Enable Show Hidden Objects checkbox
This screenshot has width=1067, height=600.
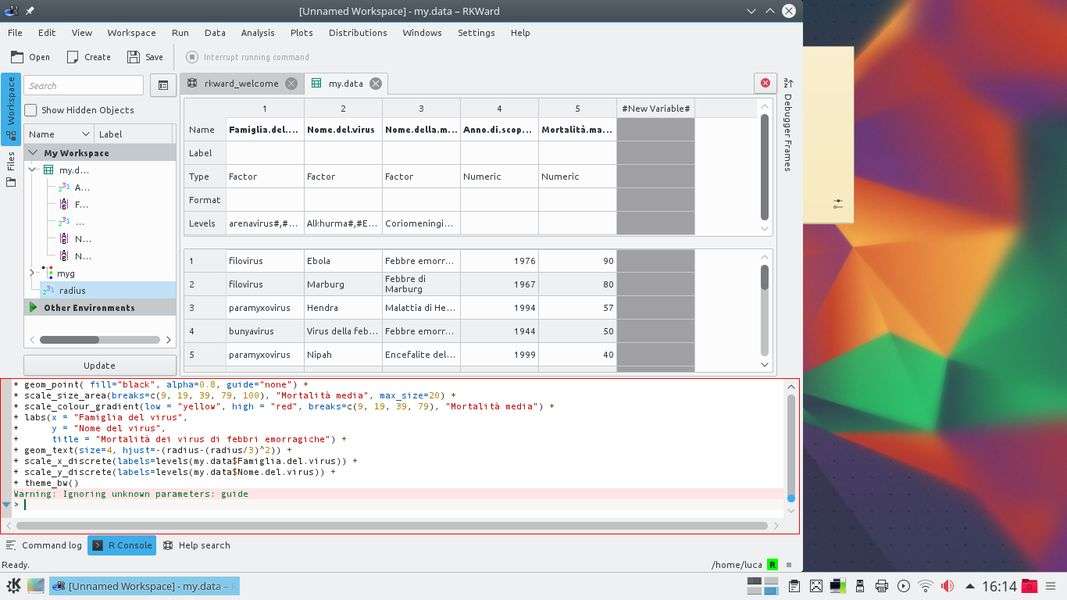coord(31,110)
